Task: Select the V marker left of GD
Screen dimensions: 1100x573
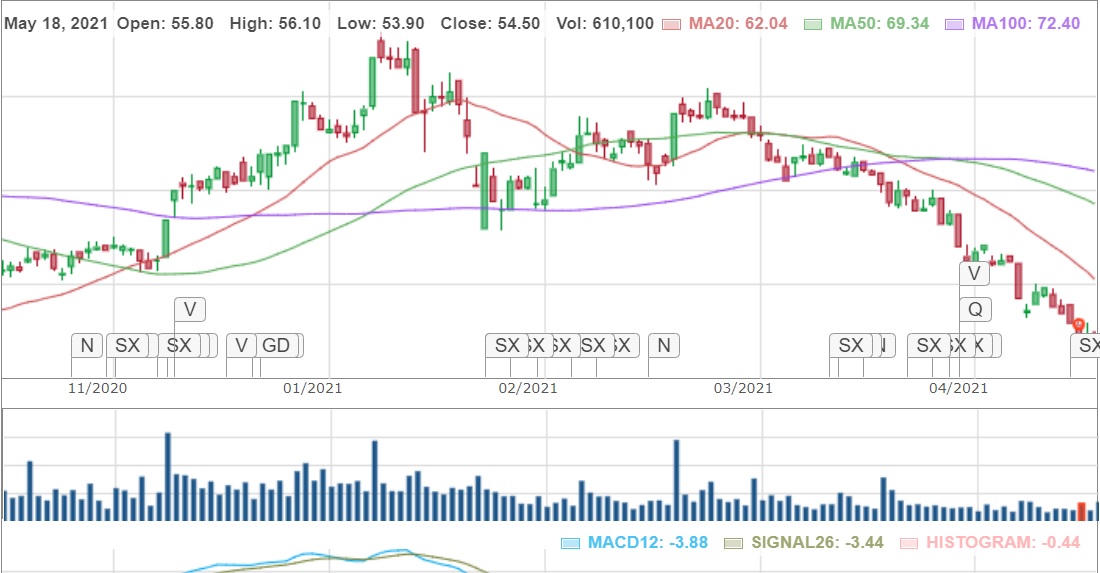Action: tap(240, 346)
